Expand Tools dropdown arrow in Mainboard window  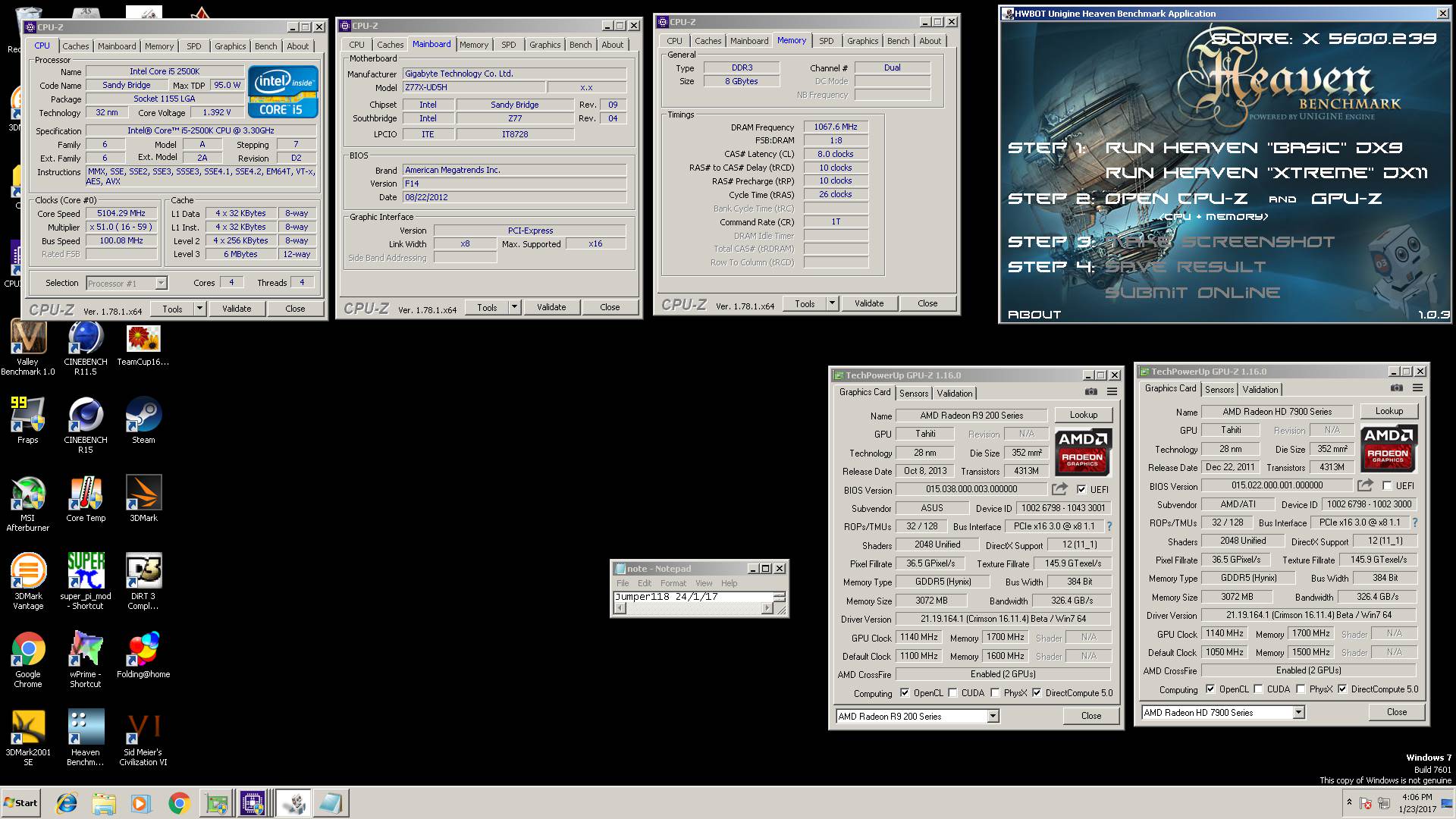click(514, 307)
